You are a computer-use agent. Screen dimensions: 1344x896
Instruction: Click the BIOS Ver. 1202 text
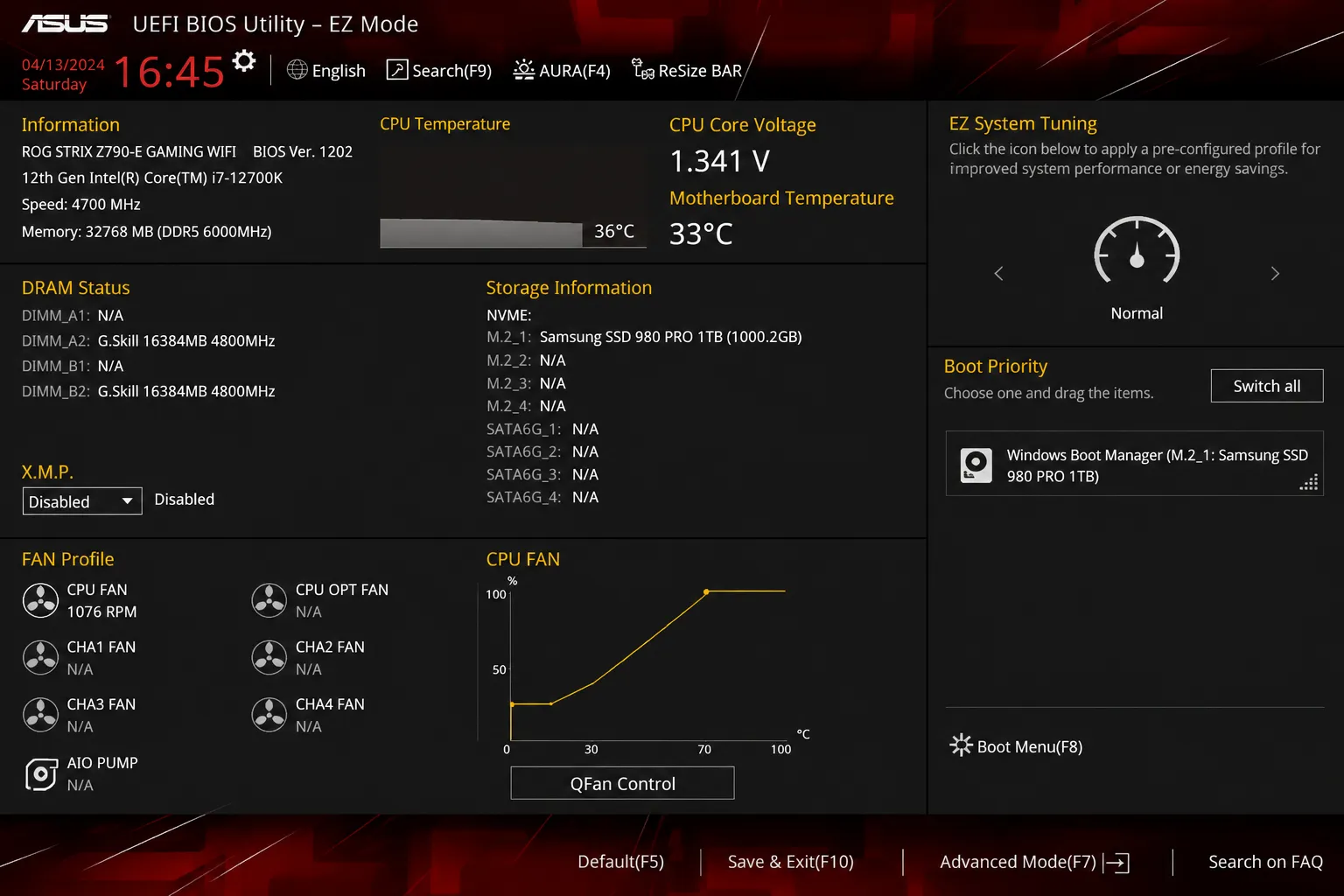tap(303, 151)
